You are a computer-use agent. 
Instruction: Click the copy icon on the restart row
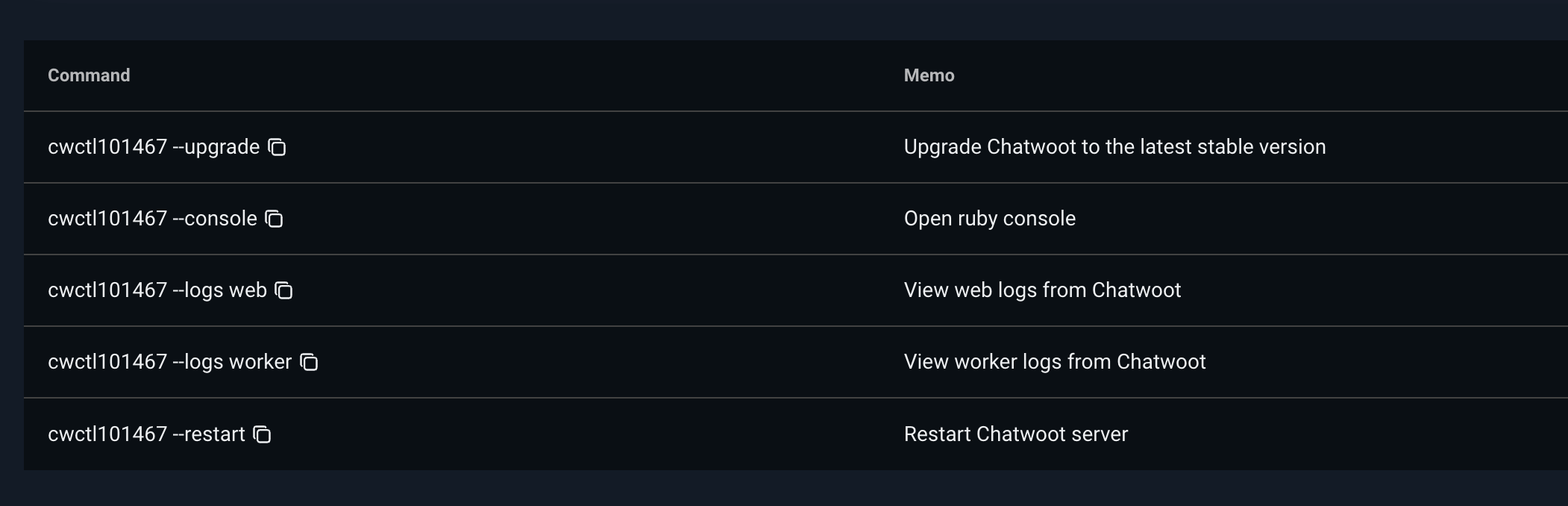click(x=262, y=434)
